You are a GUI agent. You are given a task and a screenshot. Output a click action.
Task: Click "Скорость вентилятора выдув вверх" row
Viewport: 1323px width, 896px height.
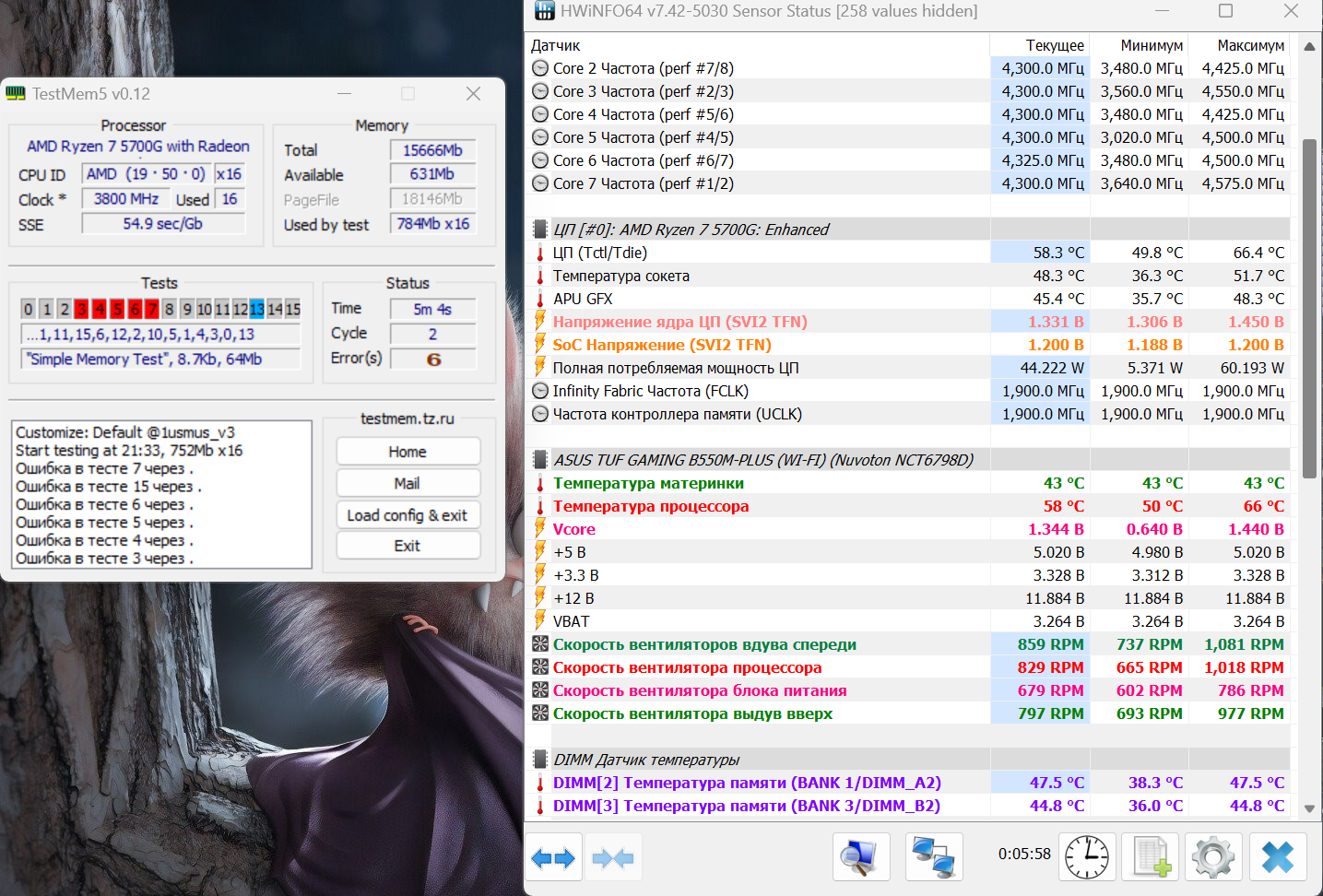point(908,713)
